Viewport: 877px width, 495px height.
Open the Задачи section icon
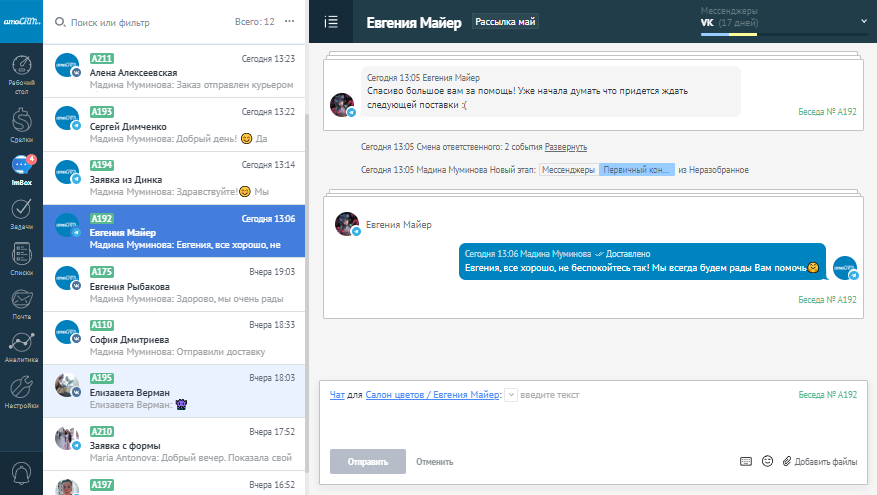click(x=20, y=214)
